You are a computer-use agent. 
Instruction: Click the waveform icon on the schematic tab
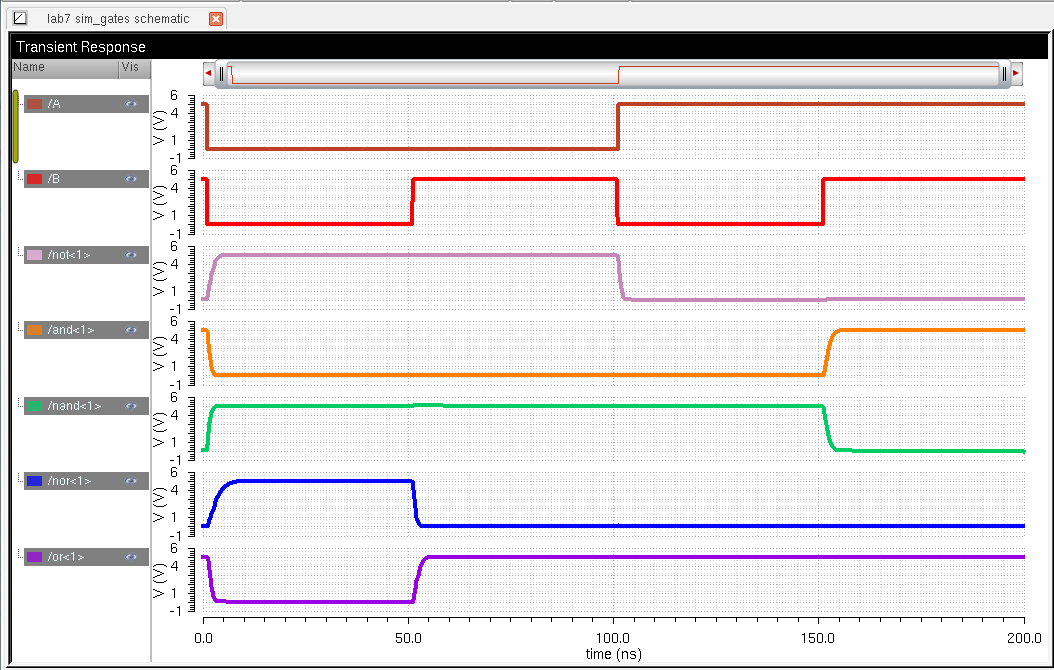pos(20,18)
